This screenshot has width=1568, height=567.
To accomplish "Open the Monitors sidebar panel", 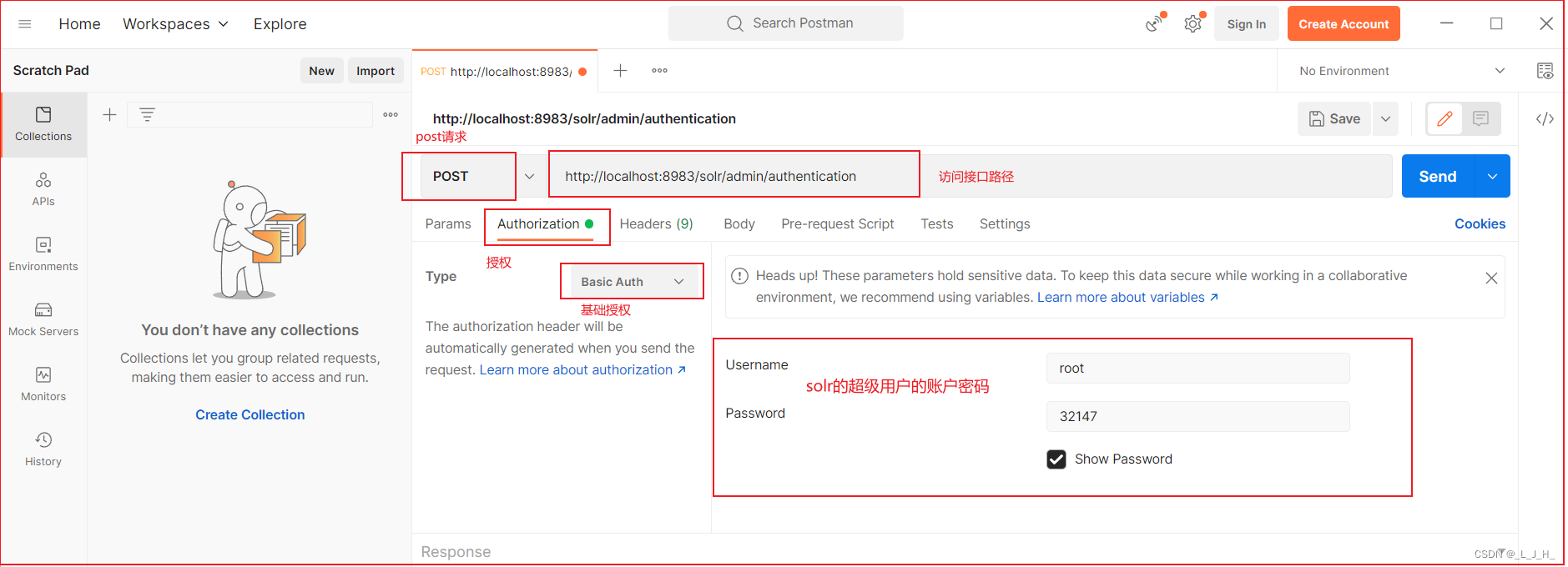I will click(43, 384).
